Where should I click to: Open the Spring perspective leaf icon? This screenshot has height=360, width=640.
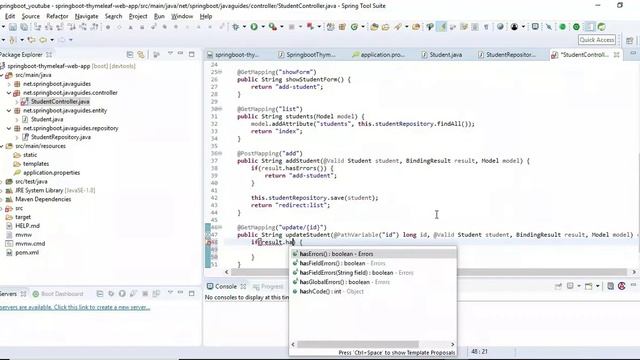[601, 27]
